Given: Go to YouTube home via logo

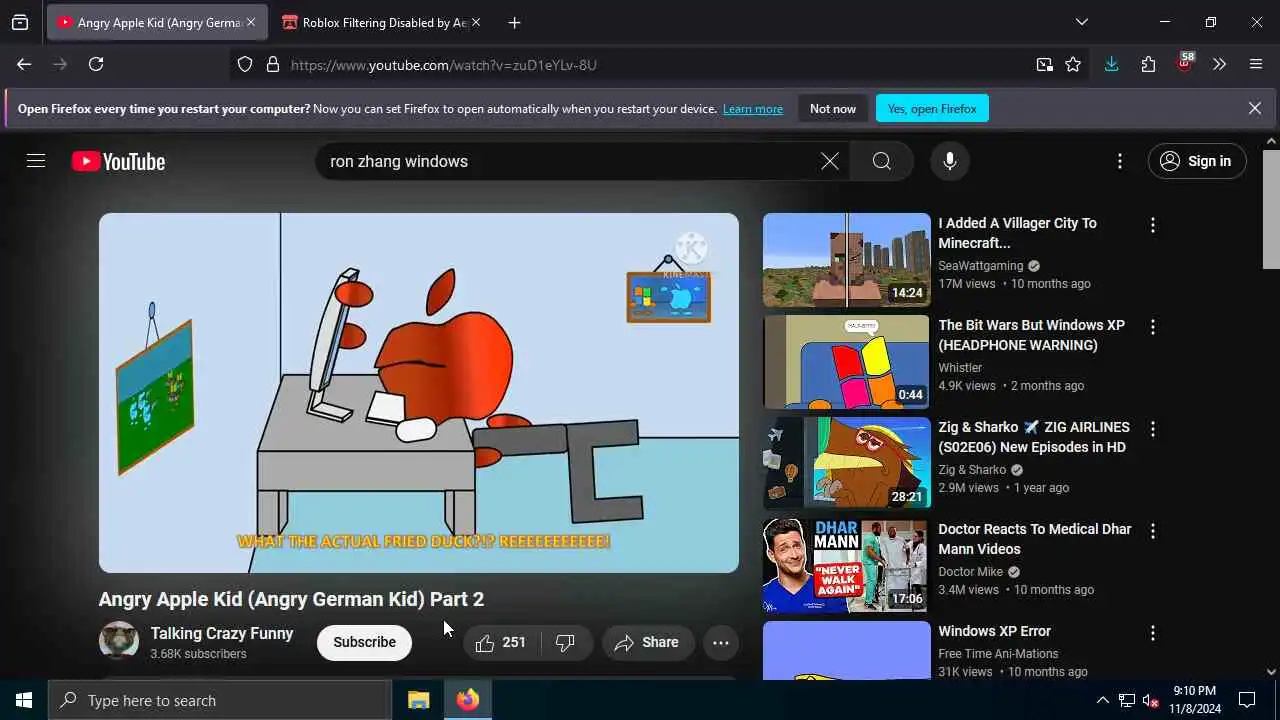Looking at the screenshot, I should click(118, 161).
